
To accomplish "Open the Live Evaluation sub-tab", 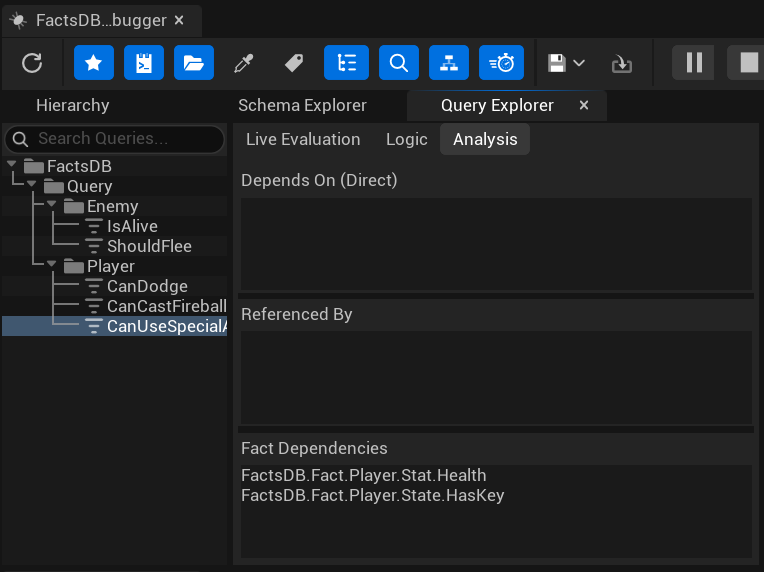I will (303, 139).
